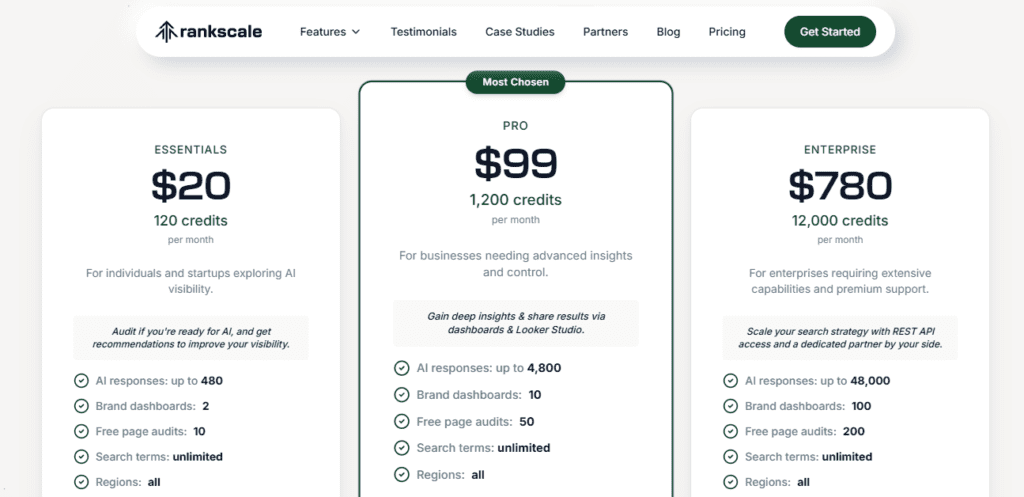Click checkmark icon beside Essentials Regions: all
The height and width of the screenshot is (497, 1024).
click(x=81, y=482)
